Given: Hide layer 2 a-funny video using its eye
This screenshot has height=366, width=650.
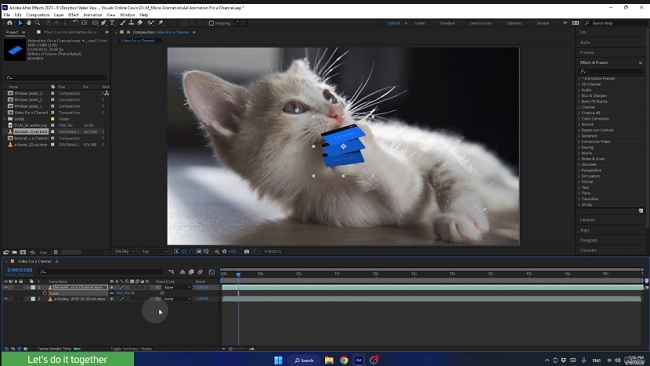Looking at the screenshot, I should 6,298.
